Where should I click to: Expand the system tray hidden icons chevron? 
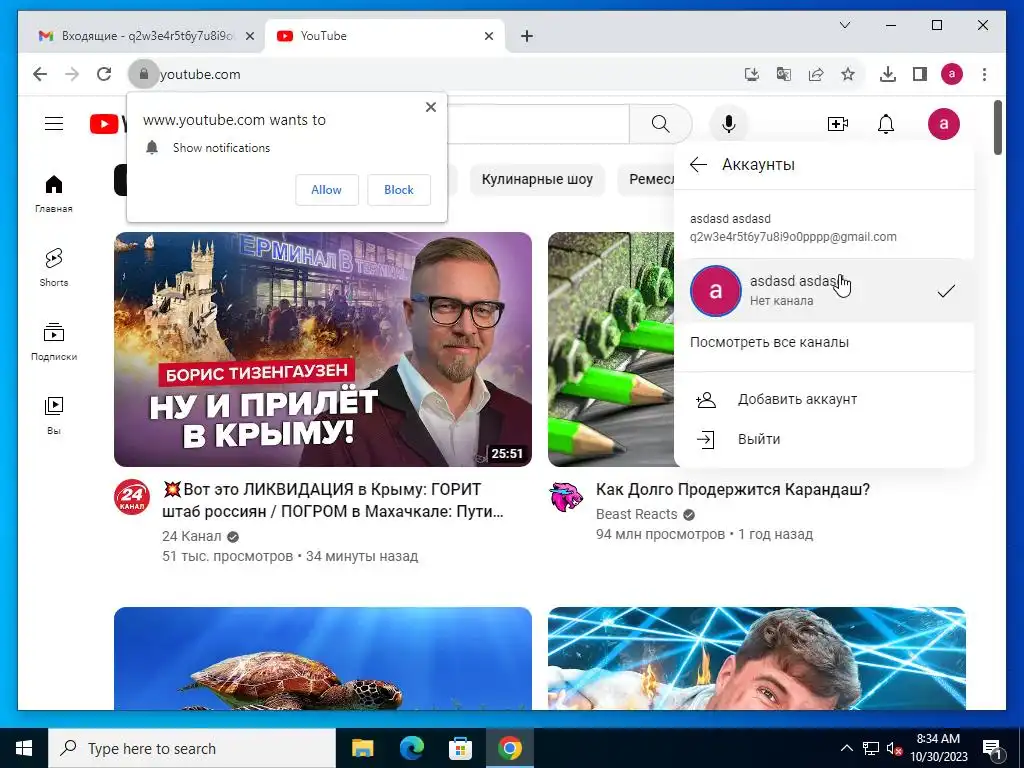coord(846,748)
